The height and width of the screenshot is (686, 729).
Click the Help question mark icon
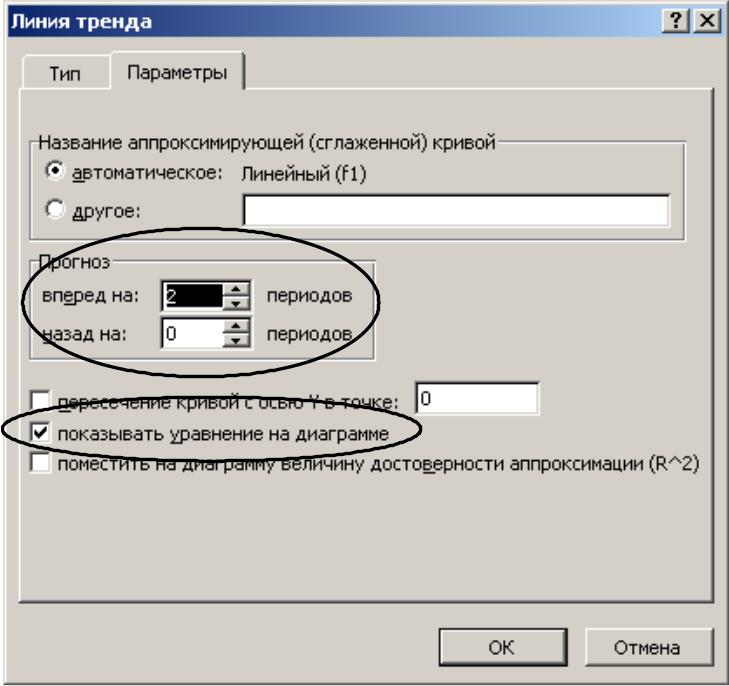676,21
